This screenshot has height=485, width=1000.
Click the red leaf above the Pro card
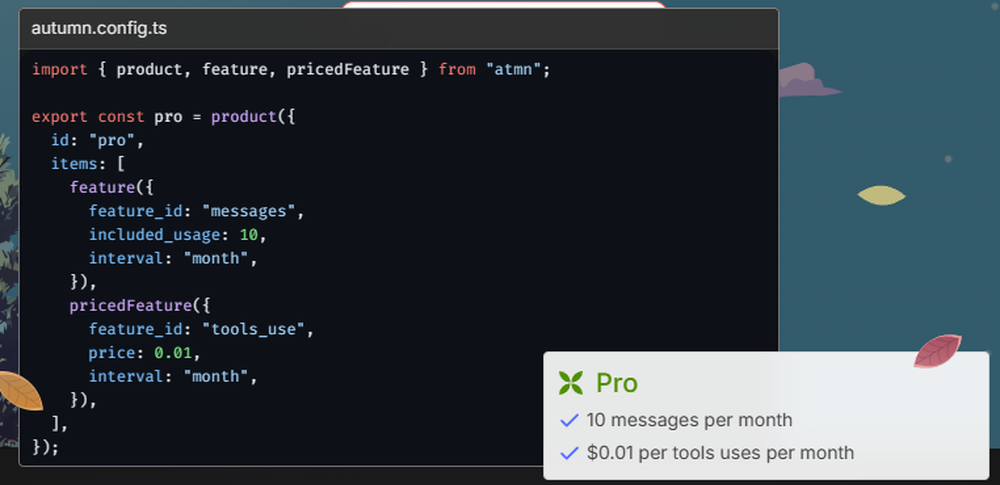pos(937,350)
